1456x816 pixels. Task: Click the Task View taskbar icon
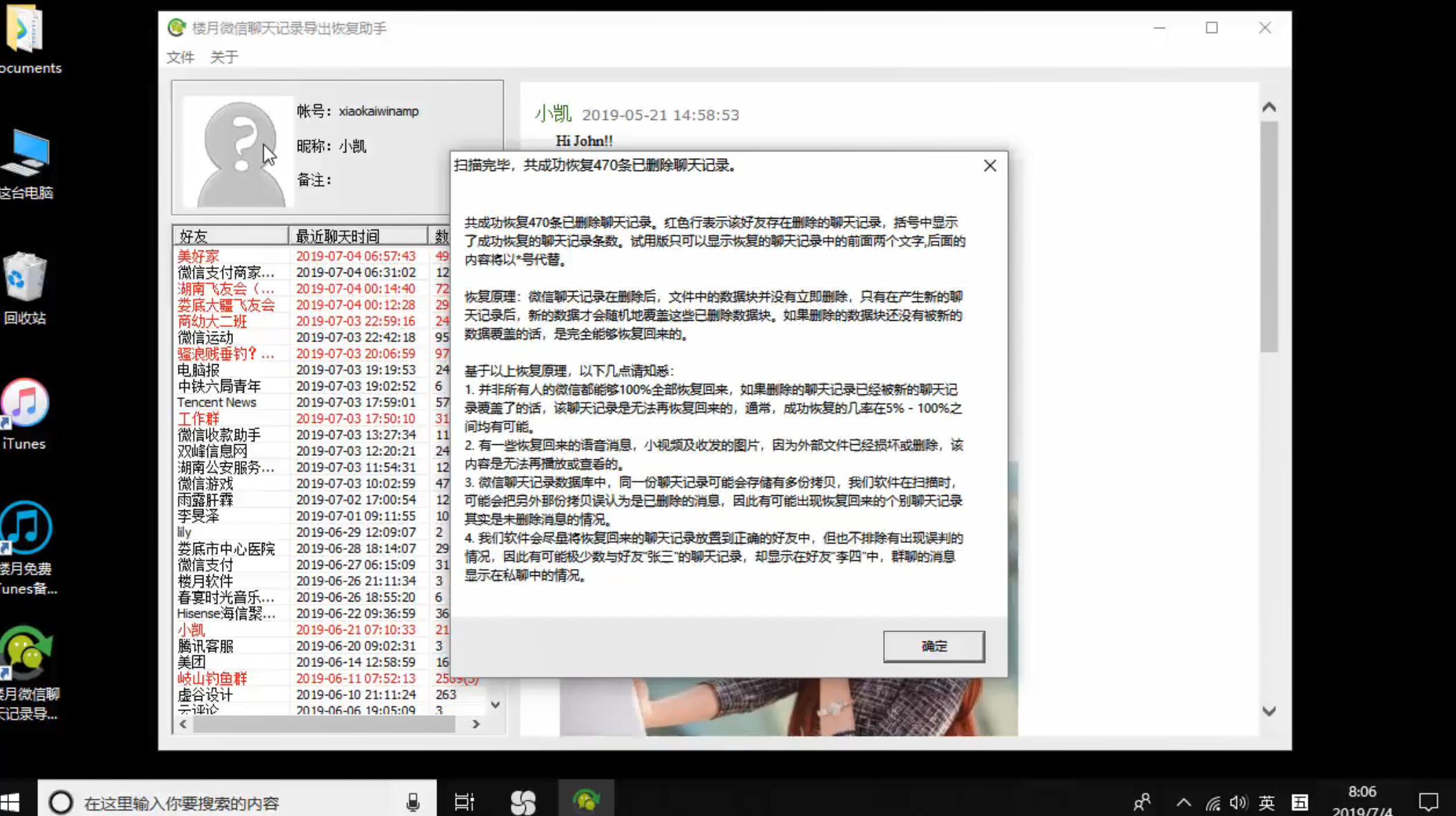pos(464,802)
